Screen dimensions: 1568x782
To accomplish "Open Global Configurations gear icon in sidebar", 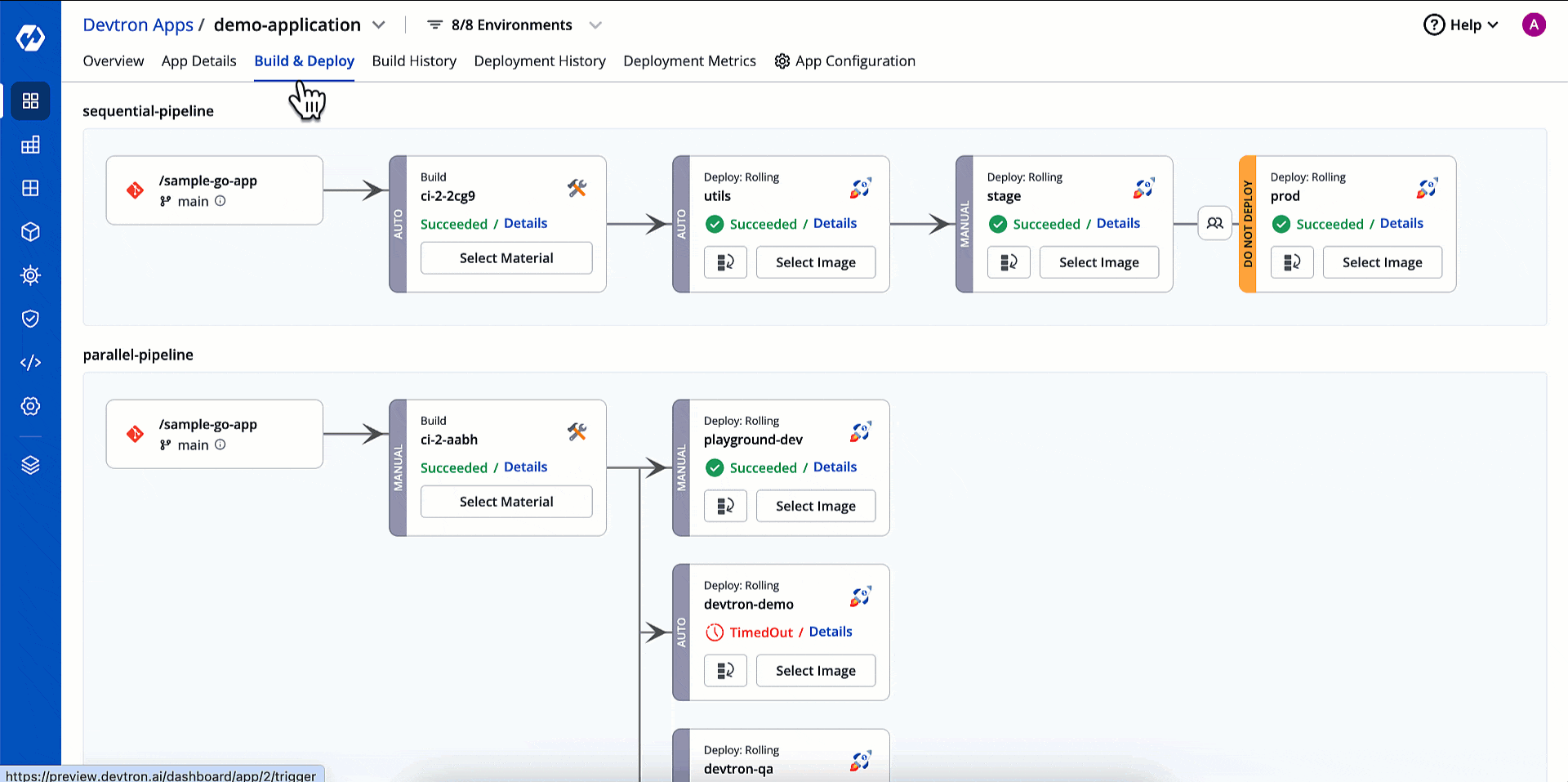I will (x=30, y=406).
